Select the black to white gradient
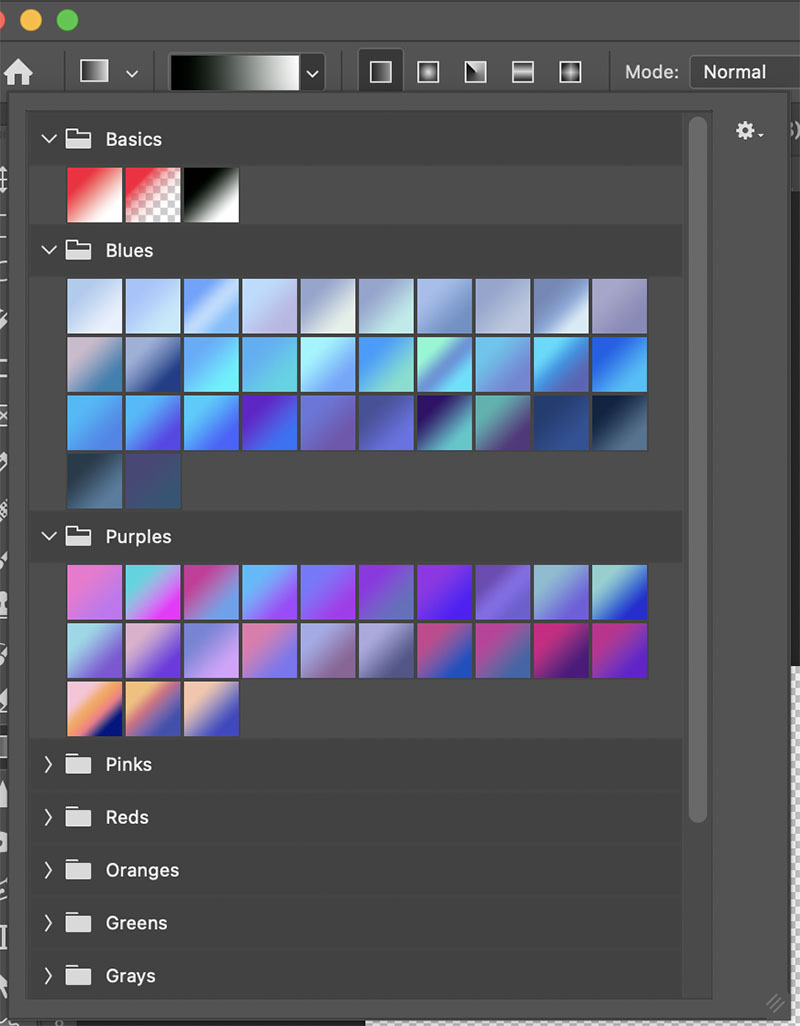The width and height of the screenshot is (800, 1026). tap(211, 195)
